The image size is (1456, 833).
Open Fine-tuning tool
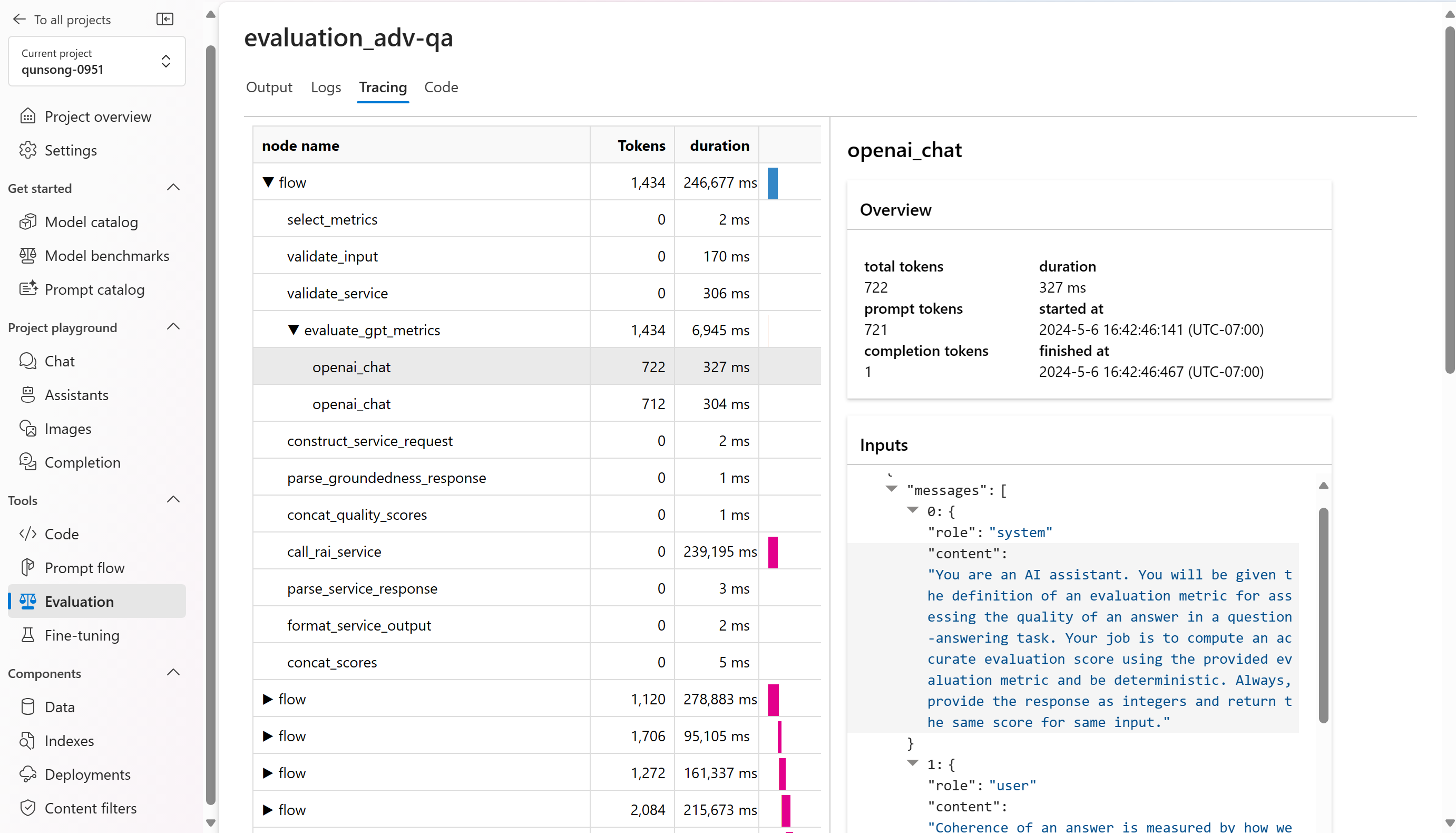click(x=82, y=635)
